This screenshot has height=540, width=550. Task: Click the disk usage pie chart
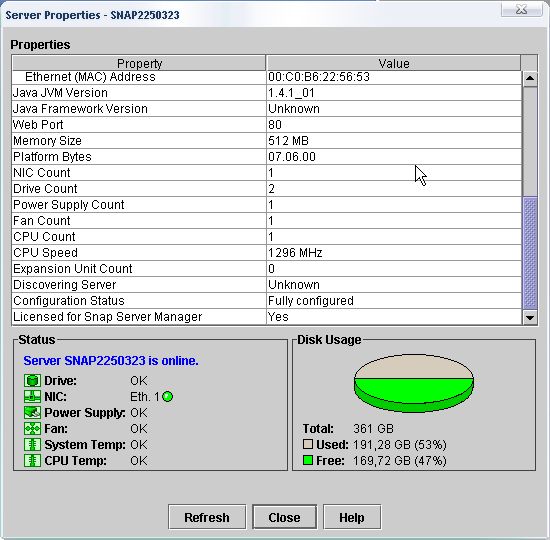(x=414, y=383)
